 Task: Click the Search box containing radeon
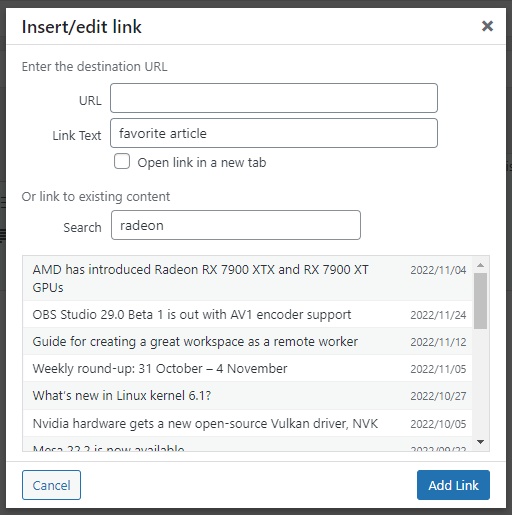click(236, 225)
